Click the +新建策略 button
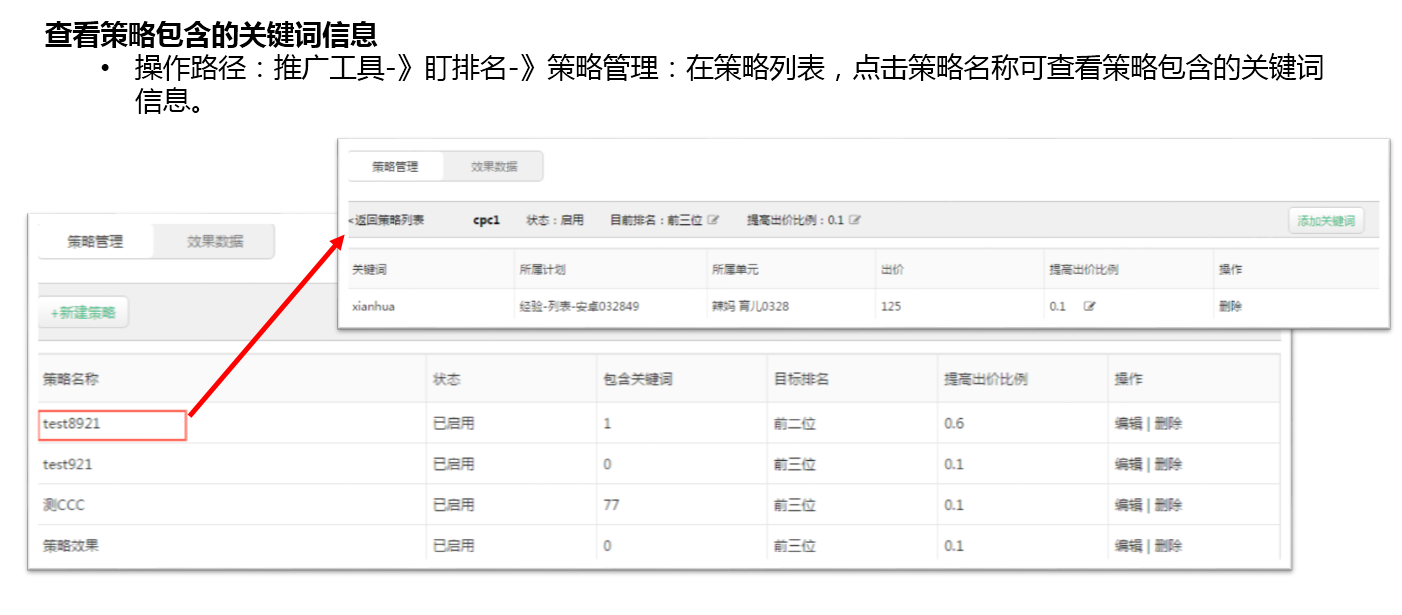 click(x=84, y=312)
